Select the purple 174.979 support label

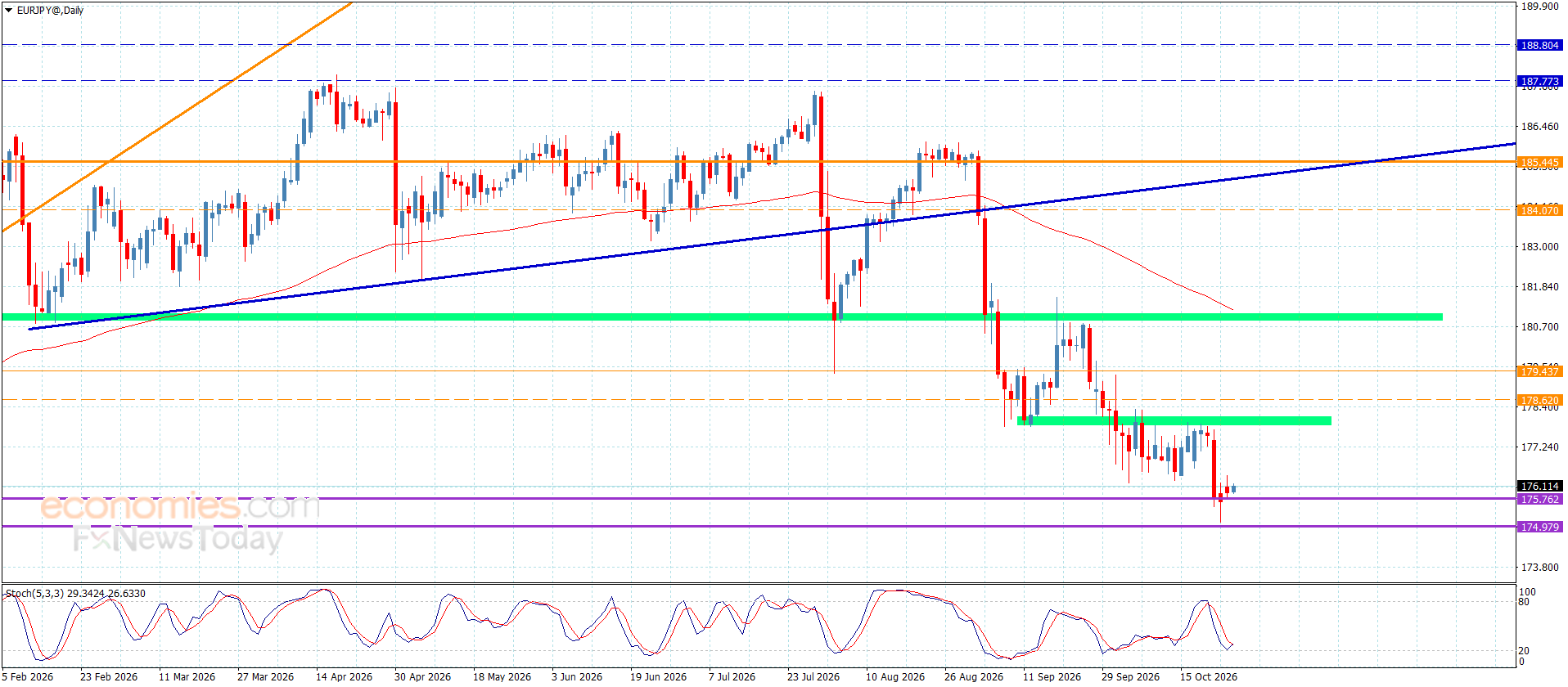pos(1539,528)
